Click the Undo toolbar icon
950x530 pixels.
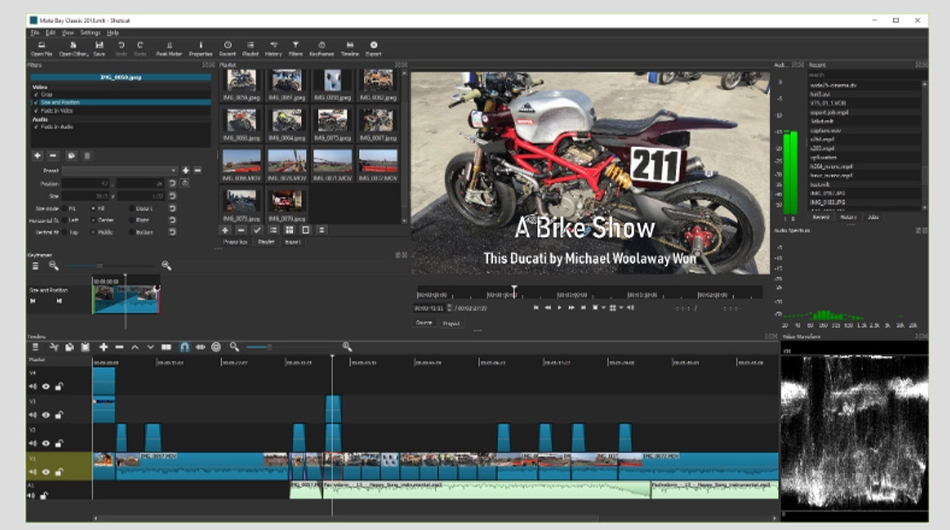(x=121, y=48)
